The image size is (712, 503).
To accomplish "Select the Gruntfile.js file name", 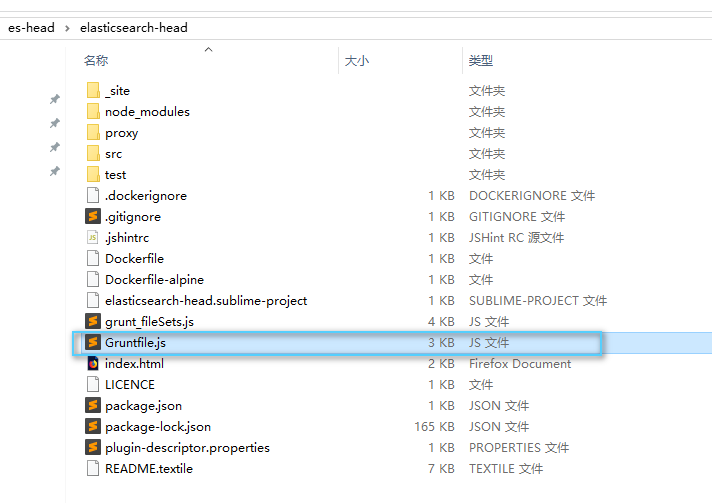I will tap(135, 342).
